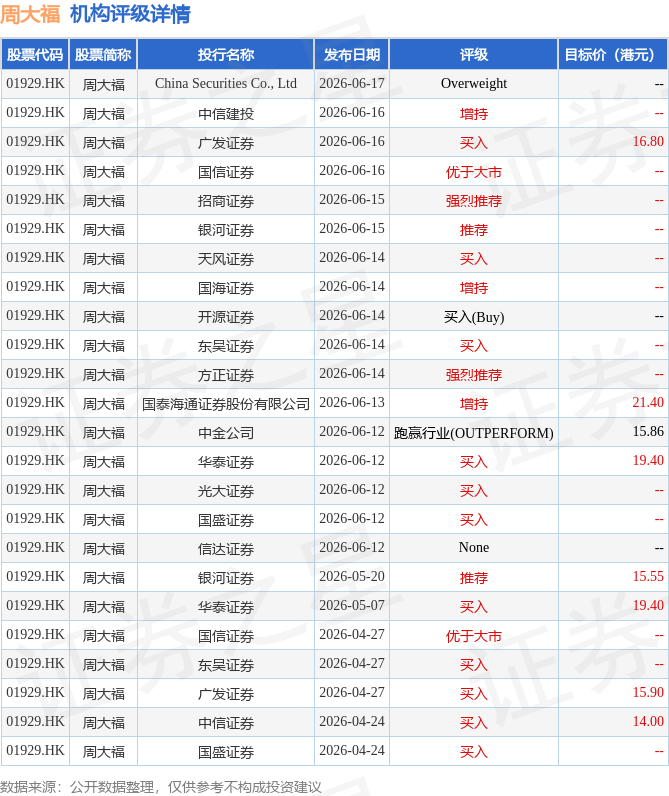
Task: Select the 发布日期 column header
Action: coord(352,54)
